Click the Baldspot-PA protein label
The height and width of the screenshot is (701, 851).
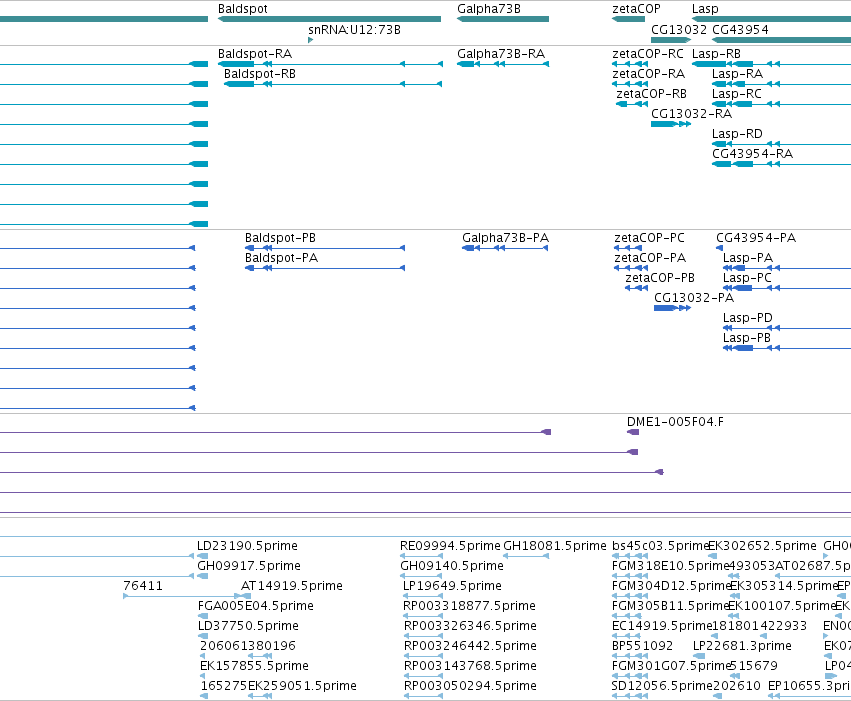click(281, 258)
